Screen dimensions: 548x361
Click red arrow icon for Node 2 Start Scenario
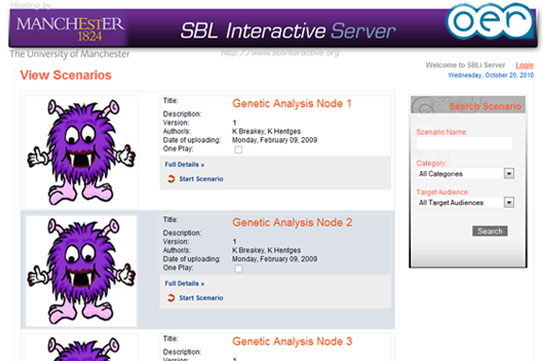(171, 298)
